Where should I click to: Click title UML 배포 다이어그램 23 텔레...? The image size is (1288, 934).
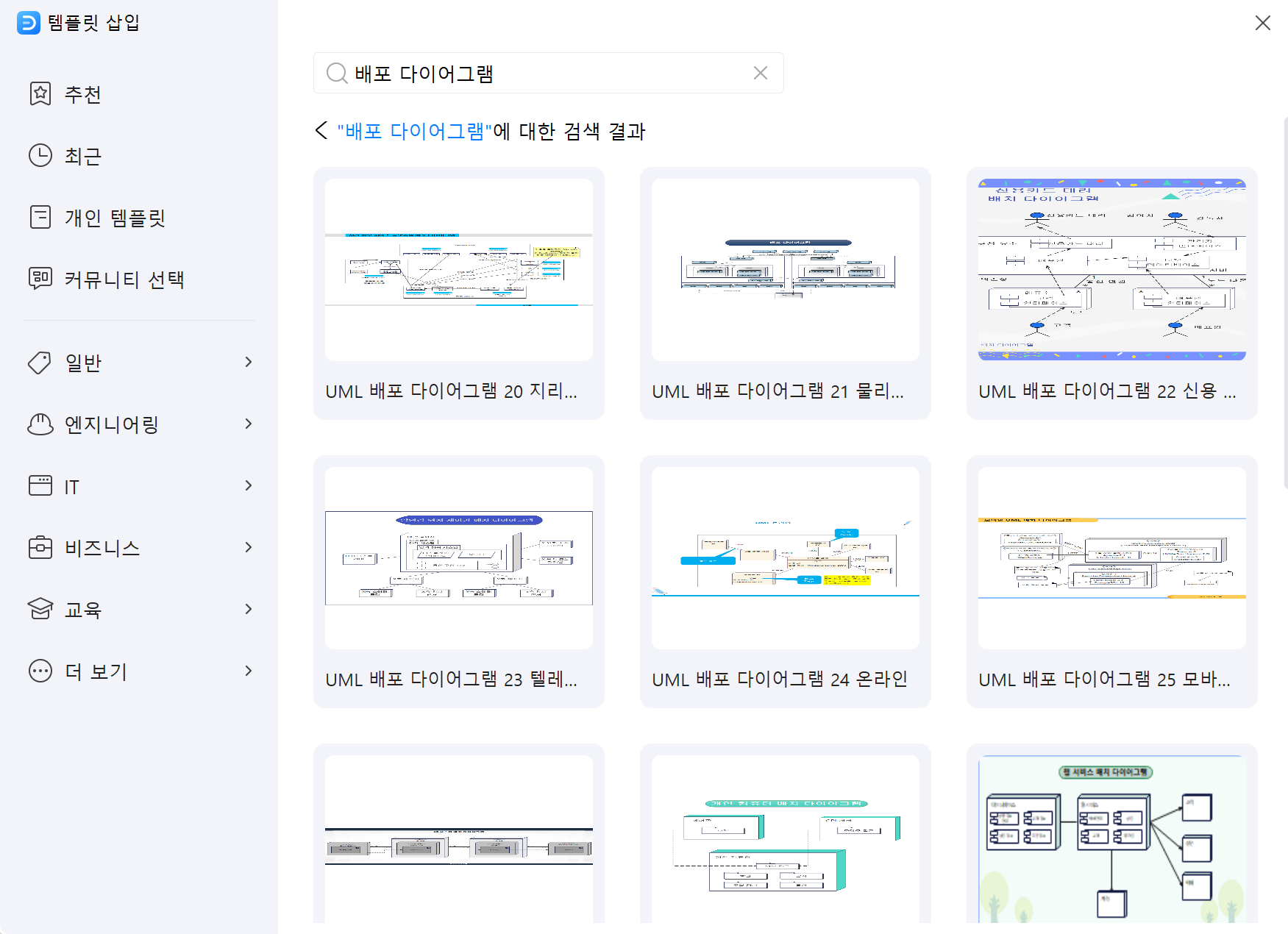click(452, 680)
